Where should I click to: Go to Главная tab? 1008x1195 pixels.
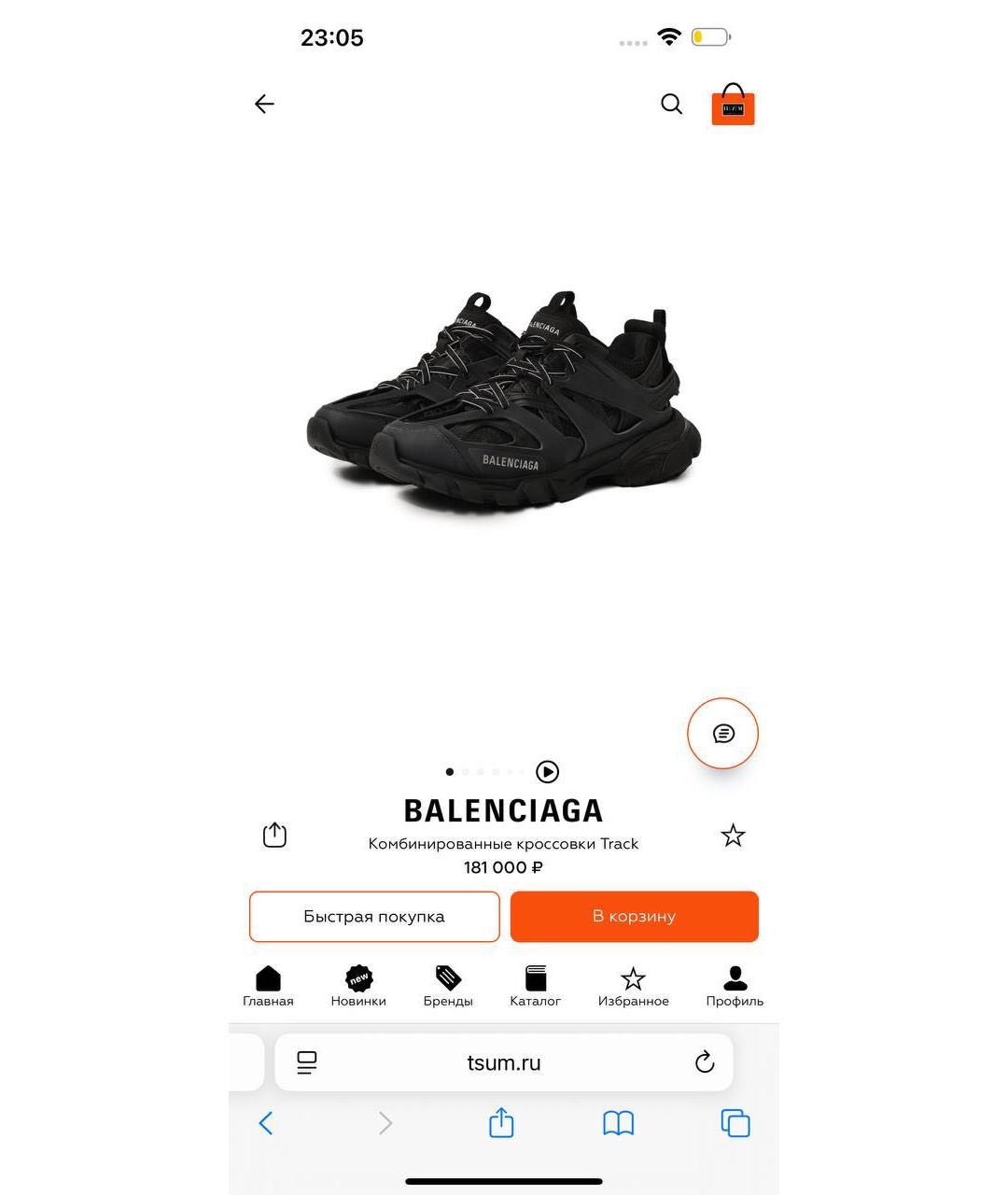268,987
